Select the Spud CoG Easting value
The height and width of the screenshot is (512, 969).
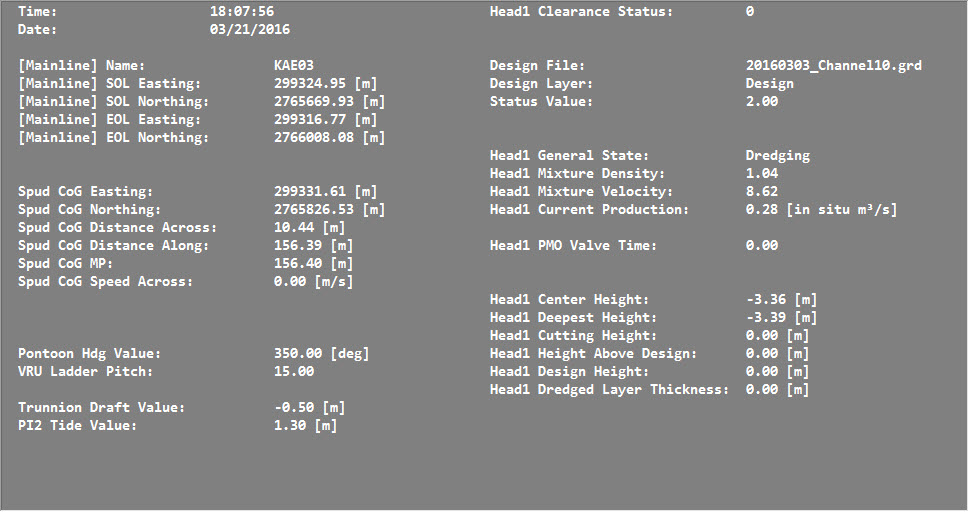[x=325, y=192]
